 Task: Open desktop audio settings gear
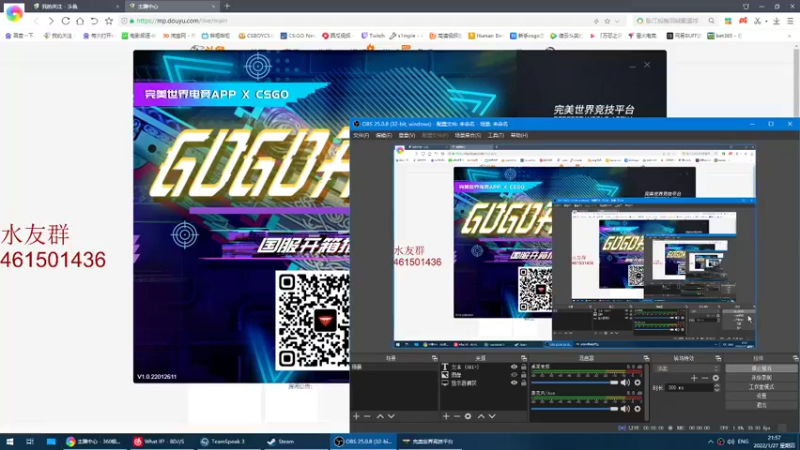click(637, 382)
